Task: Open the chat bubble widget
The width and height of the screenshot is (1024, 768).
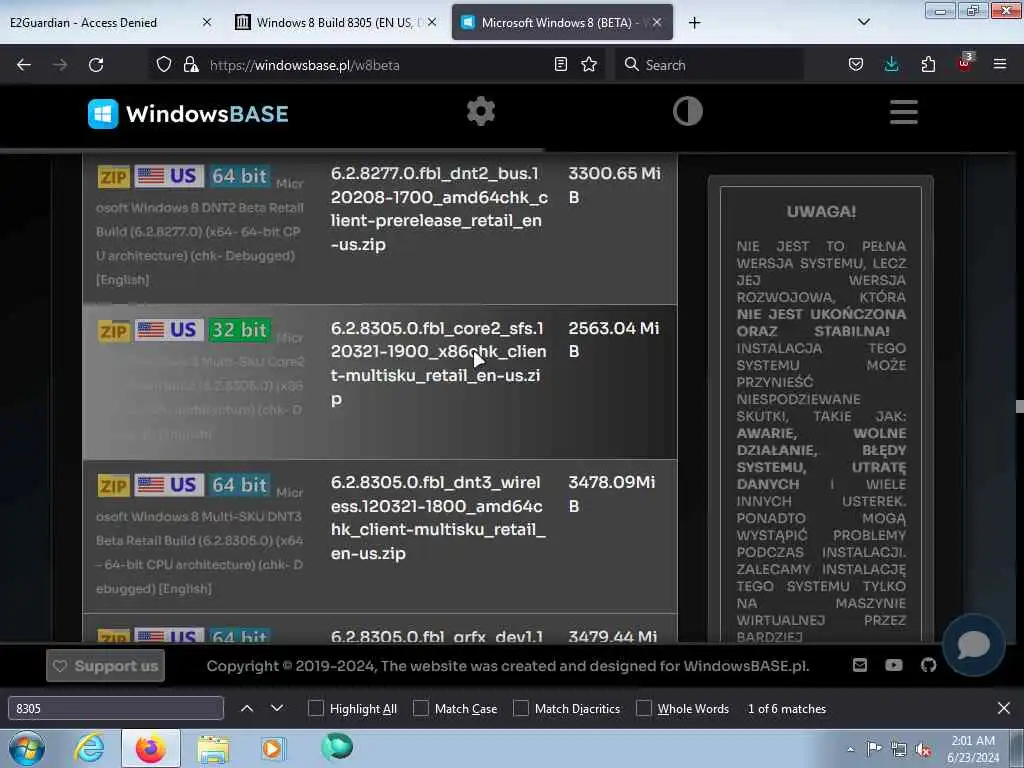Action: click(973, 645)
